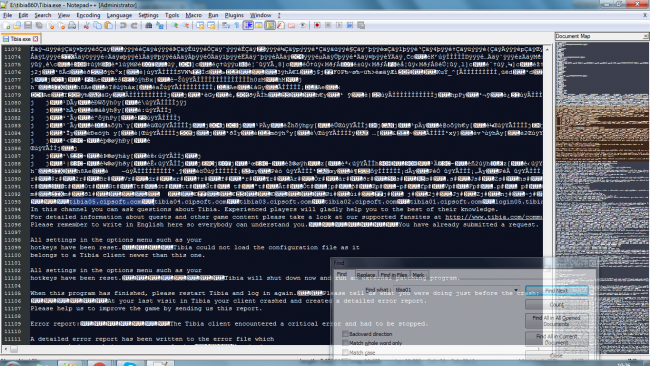Click the Count button
650x366 pixels.
pyautogui.click(x=557, y=305)
